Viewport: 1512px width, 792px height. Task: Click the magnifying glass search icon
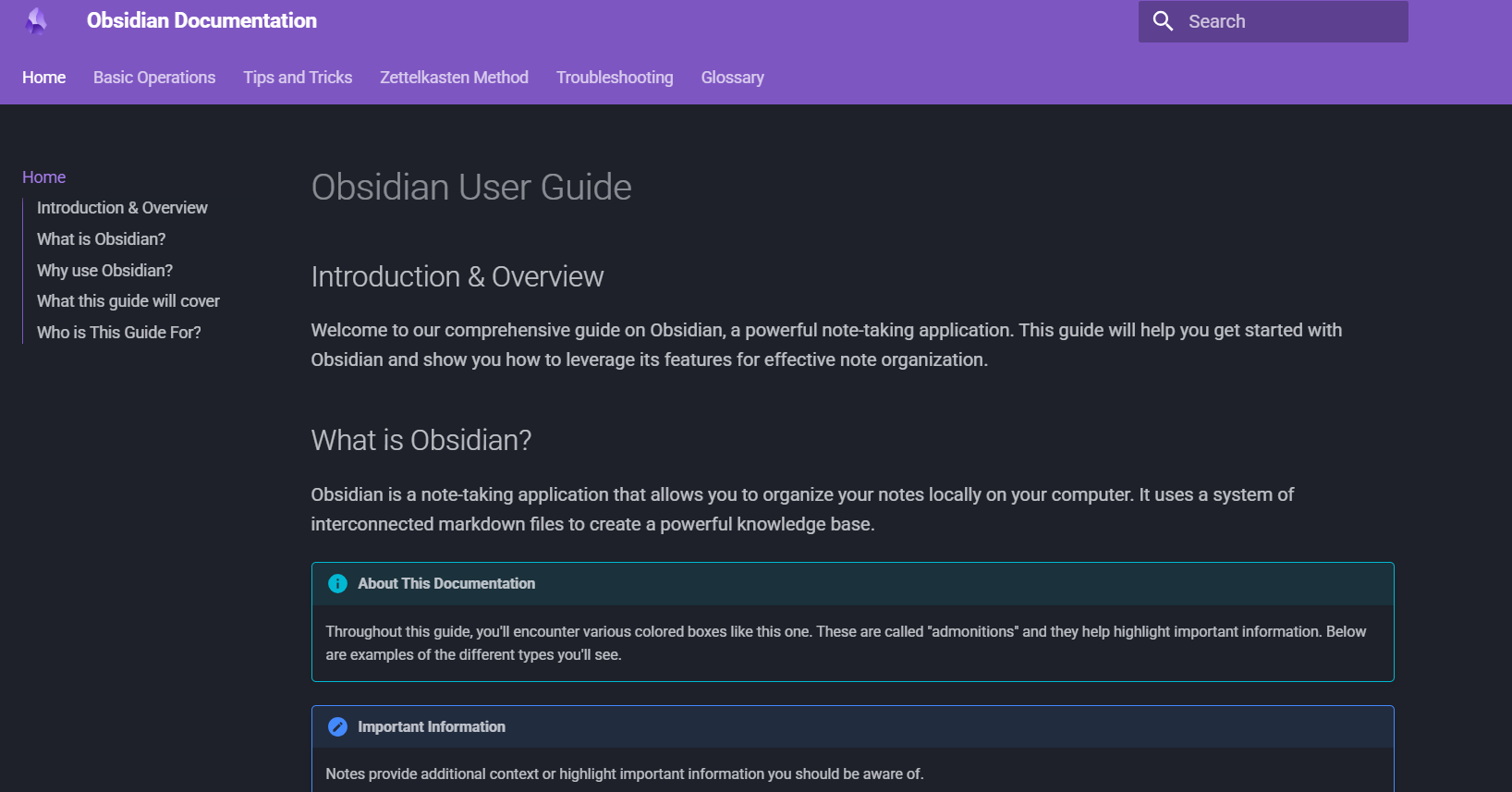click(x=1163, y=21)
